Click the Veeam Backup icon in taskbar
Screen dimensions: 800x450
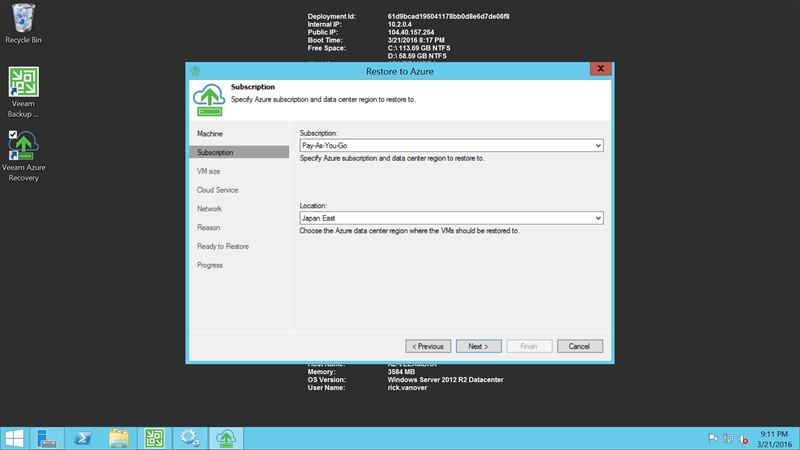[153, 437]
